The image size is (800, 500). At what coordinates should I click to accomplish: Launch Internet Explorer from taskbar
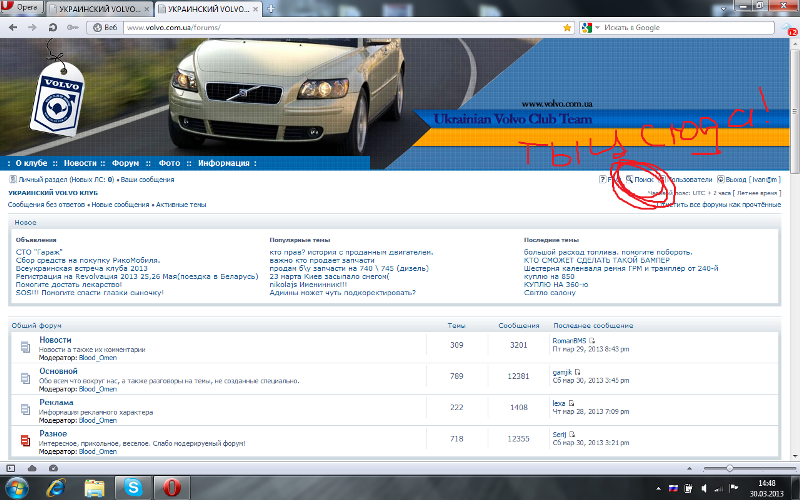(57, 487)
